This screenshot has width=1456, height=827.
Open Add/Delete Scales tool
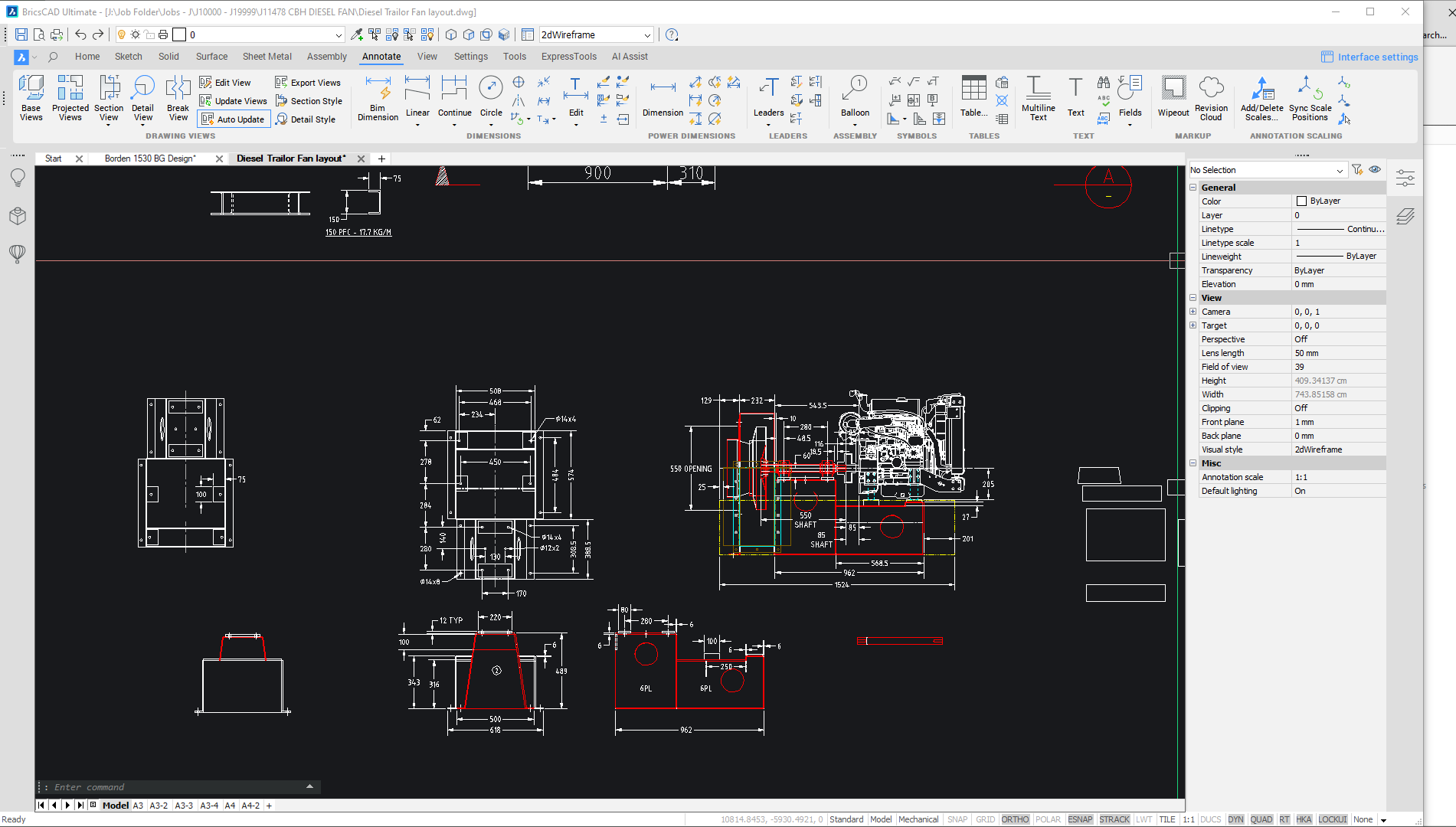pyautogui.click(x=1261, y=98)
